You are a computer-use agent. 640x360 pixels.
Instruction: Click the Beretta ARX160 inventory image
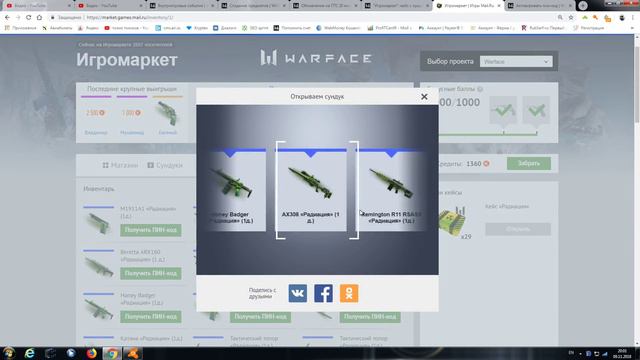click(x=98, y=267)
